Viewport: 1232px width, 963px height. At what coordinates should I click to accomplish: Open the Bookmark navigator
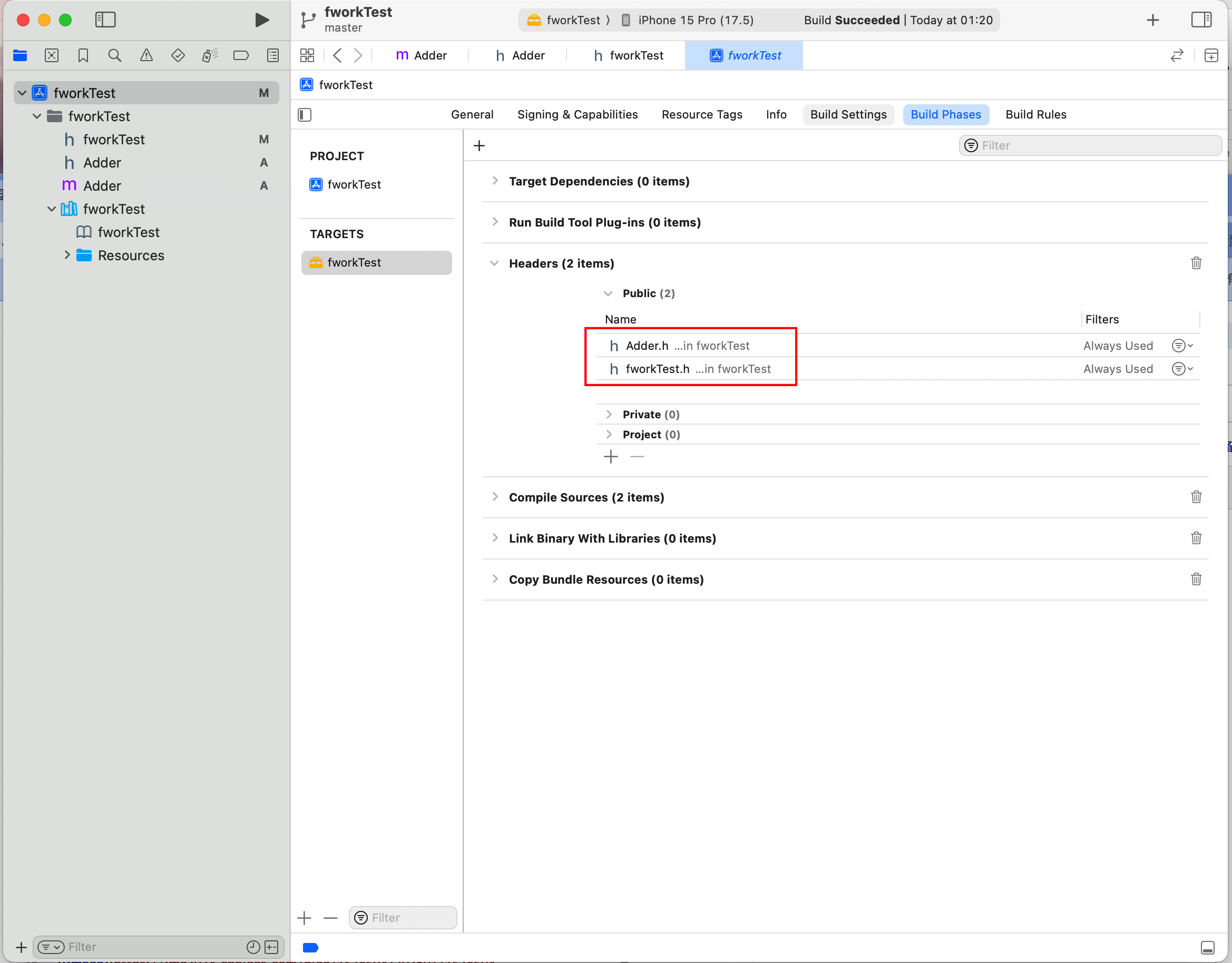(83, 55)
